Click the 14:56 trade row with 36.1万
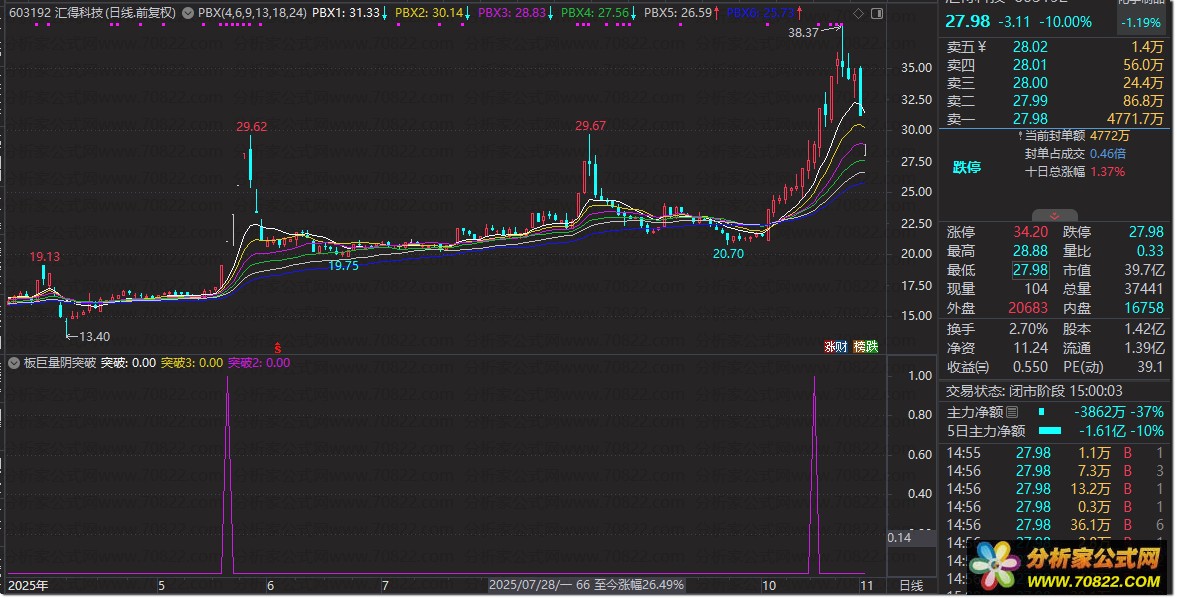1177x598 pixels. click(x=1055, y=525)
